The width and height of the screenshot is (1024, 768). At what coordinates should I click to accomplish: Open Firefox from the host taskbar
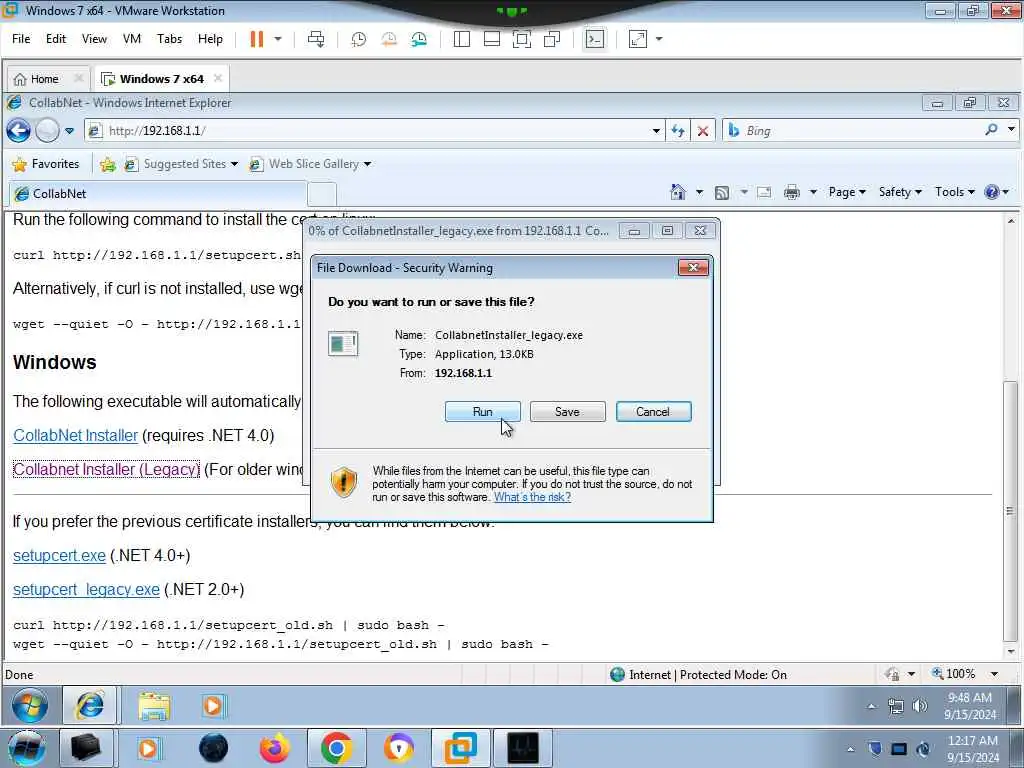pos(274,748)
